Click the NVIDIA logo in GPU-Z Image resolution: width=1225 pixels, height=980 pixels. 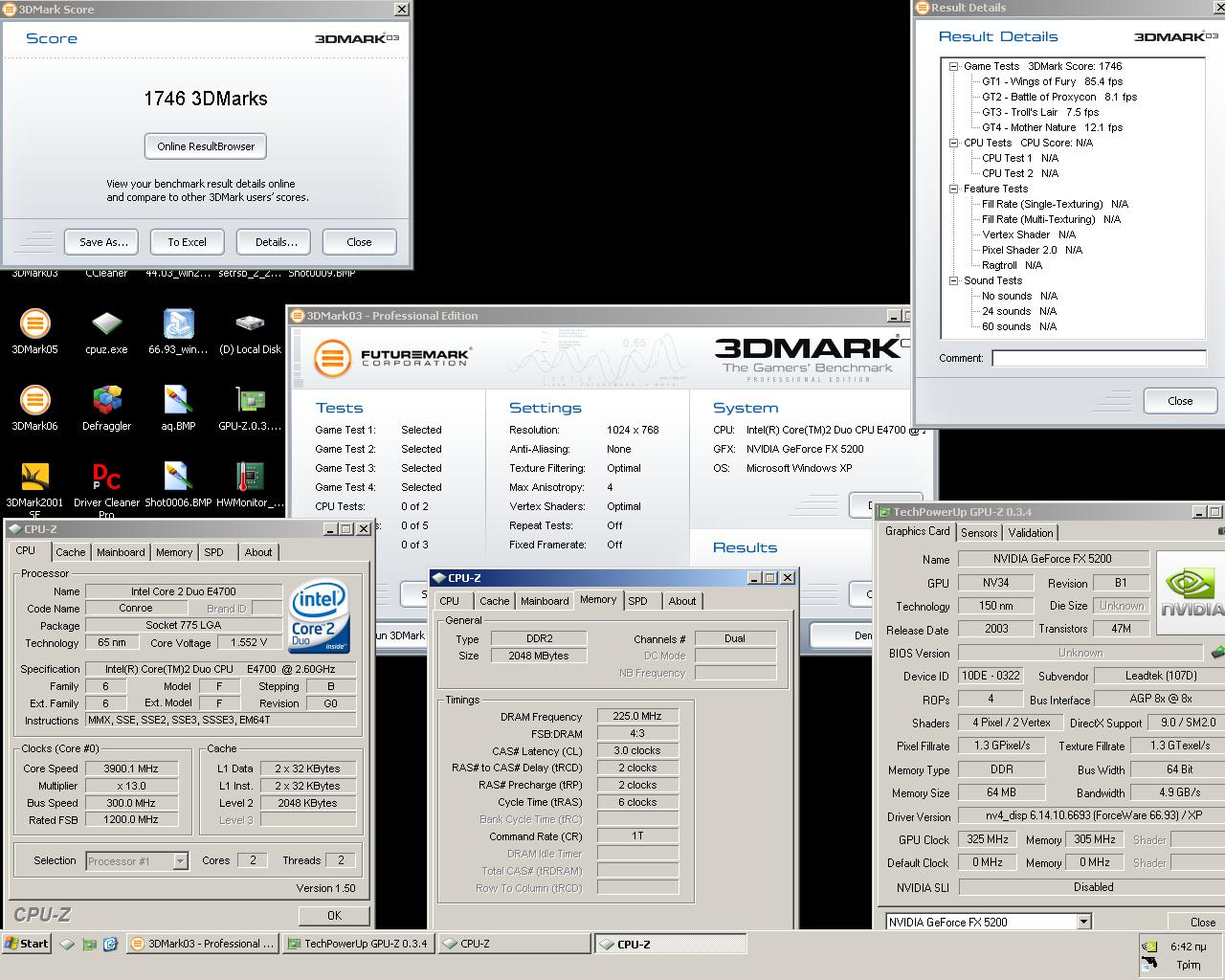(1191, 592)
